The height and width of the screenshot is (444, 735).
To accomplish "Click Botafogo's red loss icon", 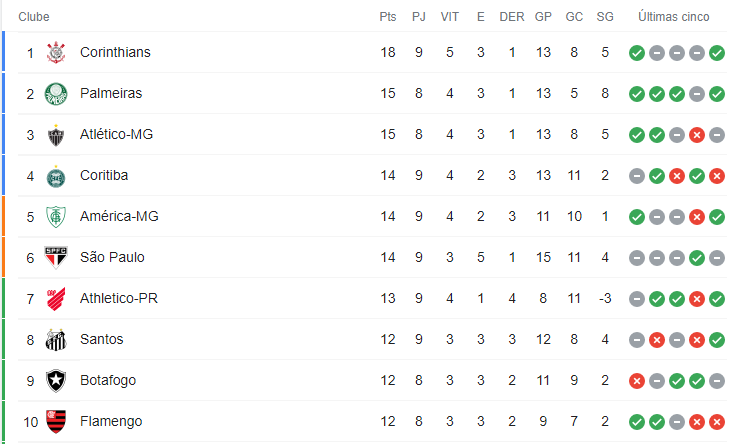I will click(637, 381).
